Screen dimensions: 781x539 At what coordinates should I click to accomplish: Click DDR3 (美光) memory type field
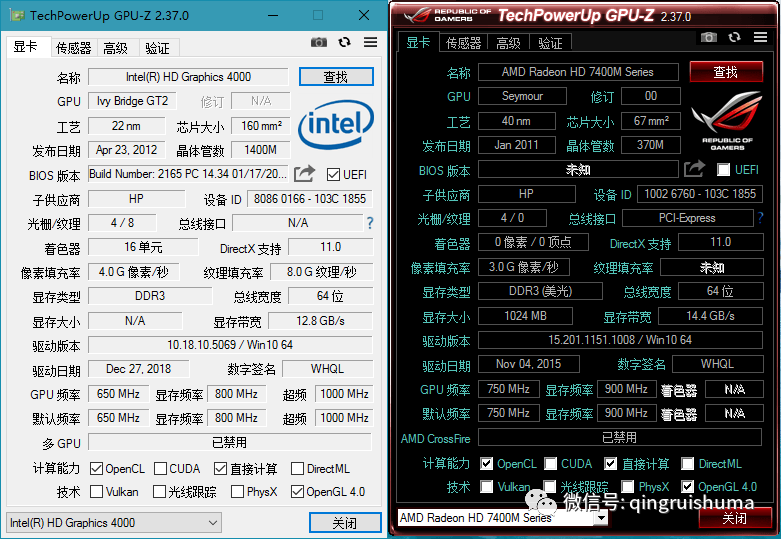pos(540,291)
